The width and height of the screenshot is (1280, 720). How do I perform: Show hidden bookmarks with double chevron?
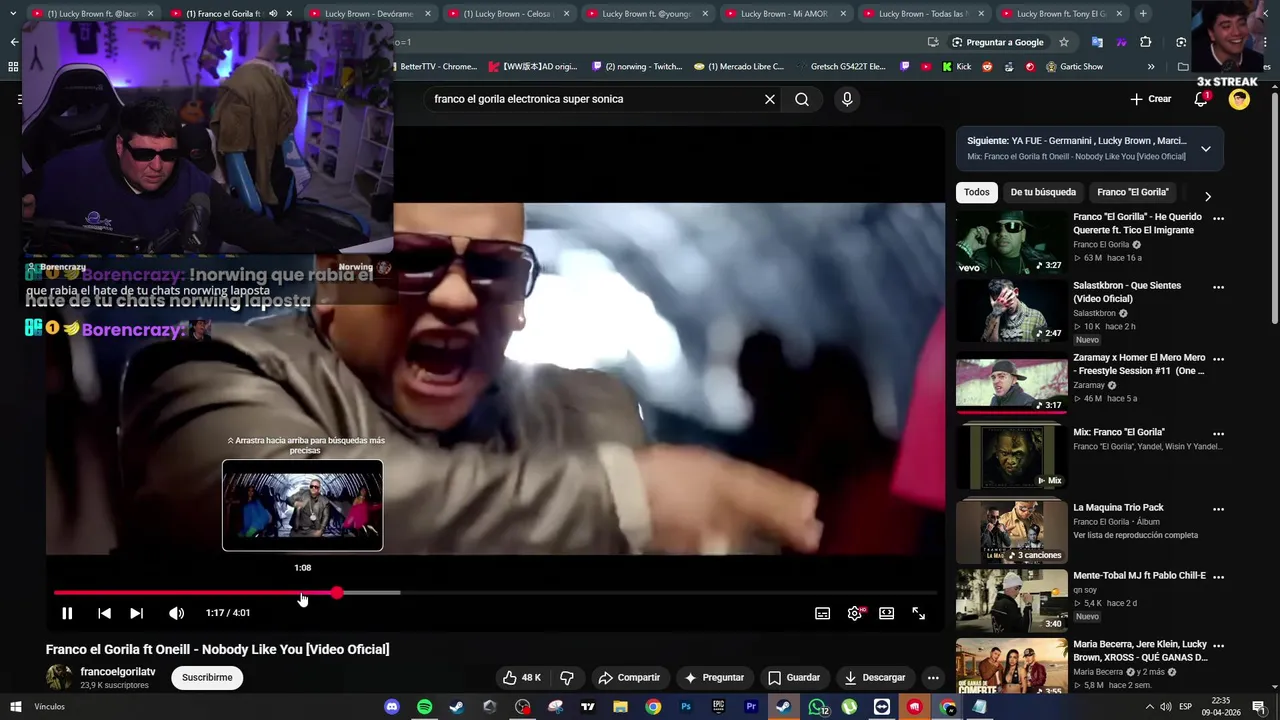(x=1151, y=67)
